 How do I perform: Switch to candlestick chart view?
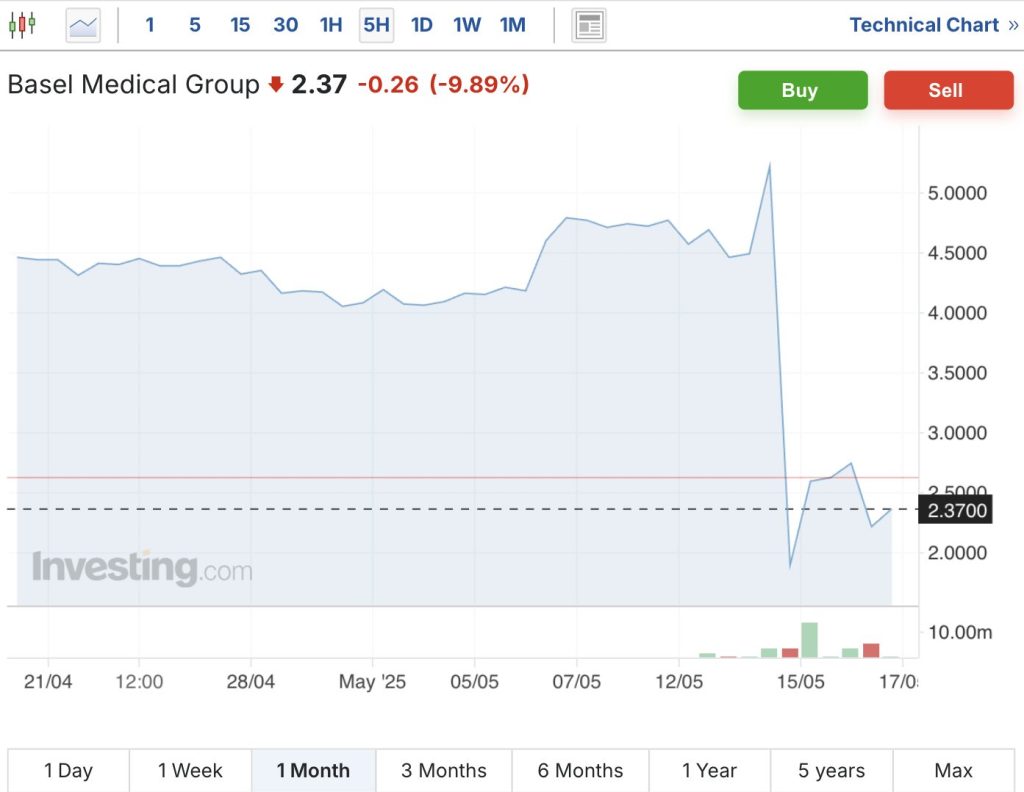[22, 24]
